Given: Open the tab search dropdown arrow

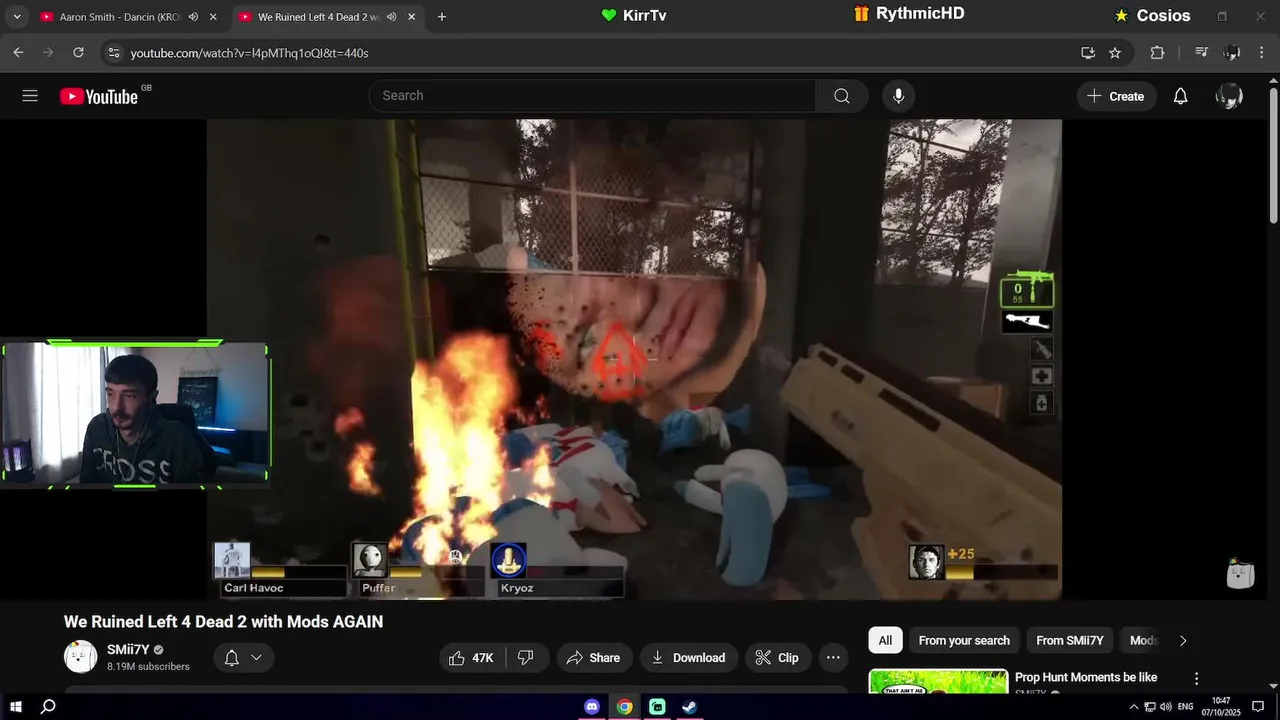Looking at the screenshot, I should point(17,17).
